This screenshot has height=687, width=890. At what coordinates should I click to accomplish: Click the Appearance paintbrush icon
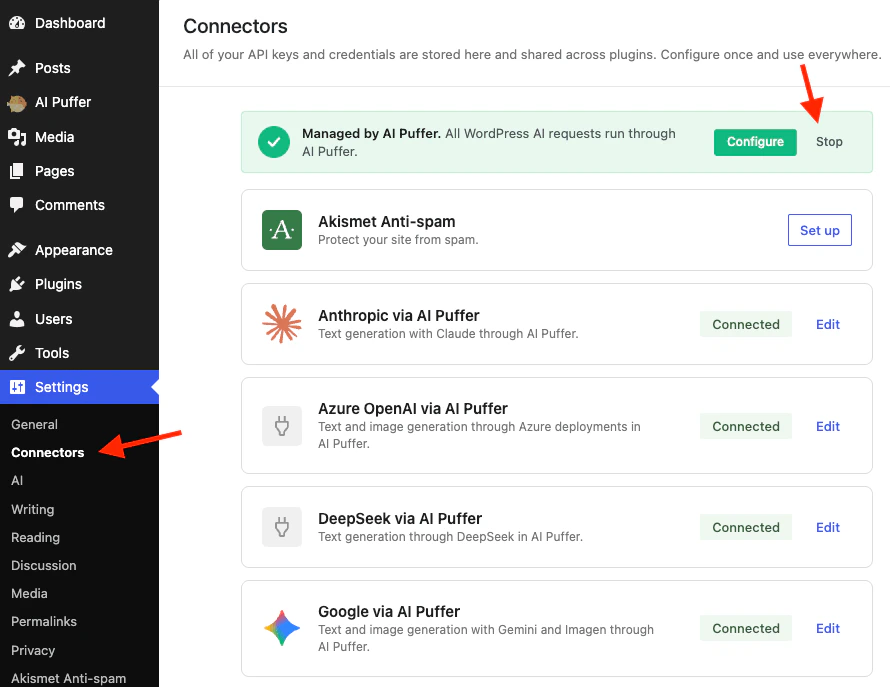17,250
